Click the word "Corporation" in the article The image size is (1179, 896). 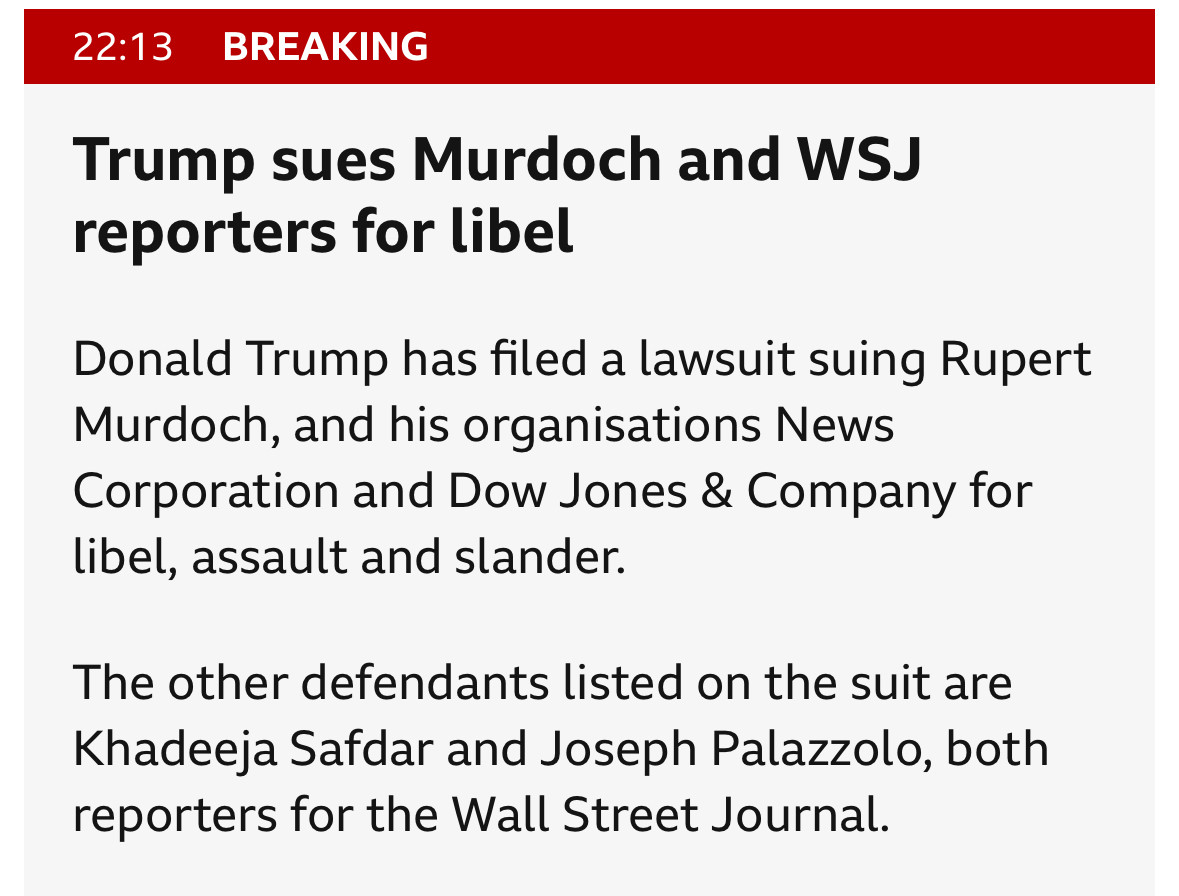point(206,492)
